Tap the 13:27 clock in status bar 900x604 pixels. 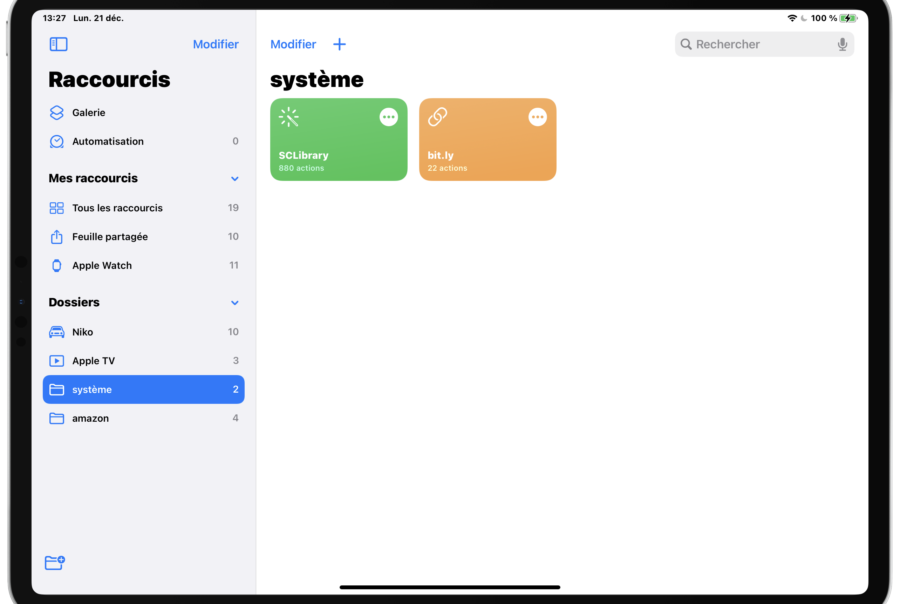tap(55, 18)
